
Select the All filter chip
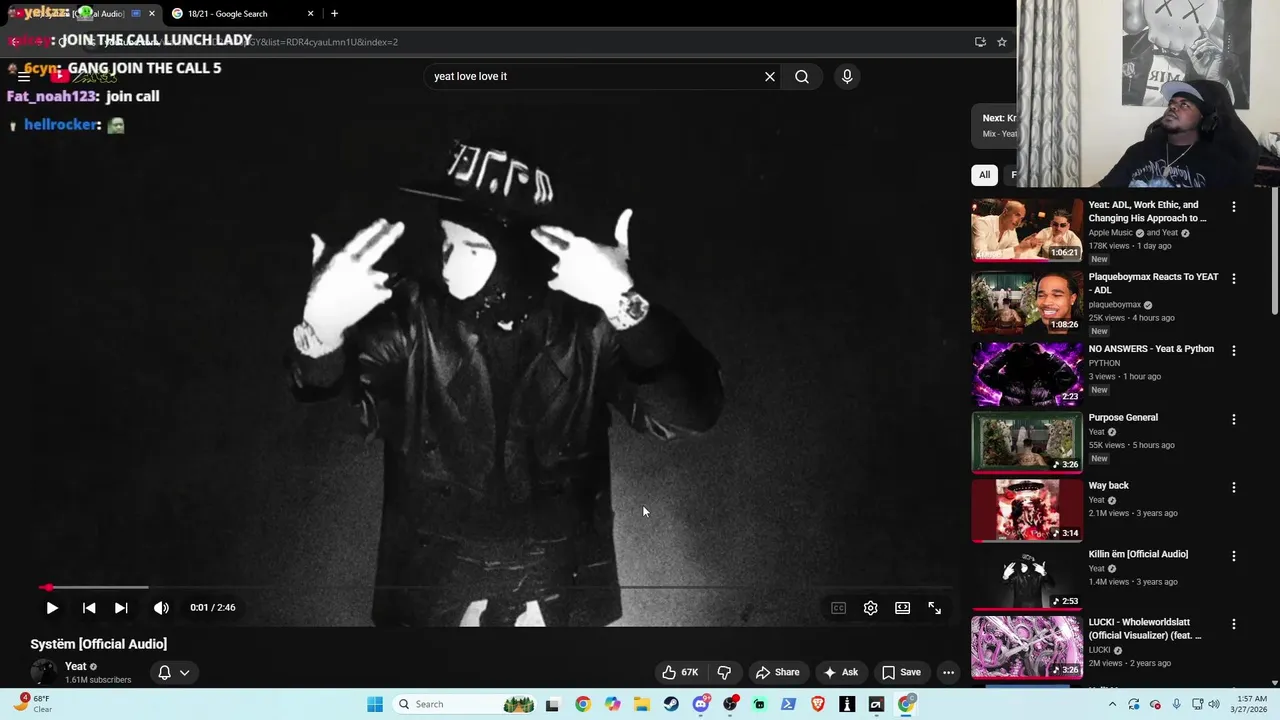(984, 175)
